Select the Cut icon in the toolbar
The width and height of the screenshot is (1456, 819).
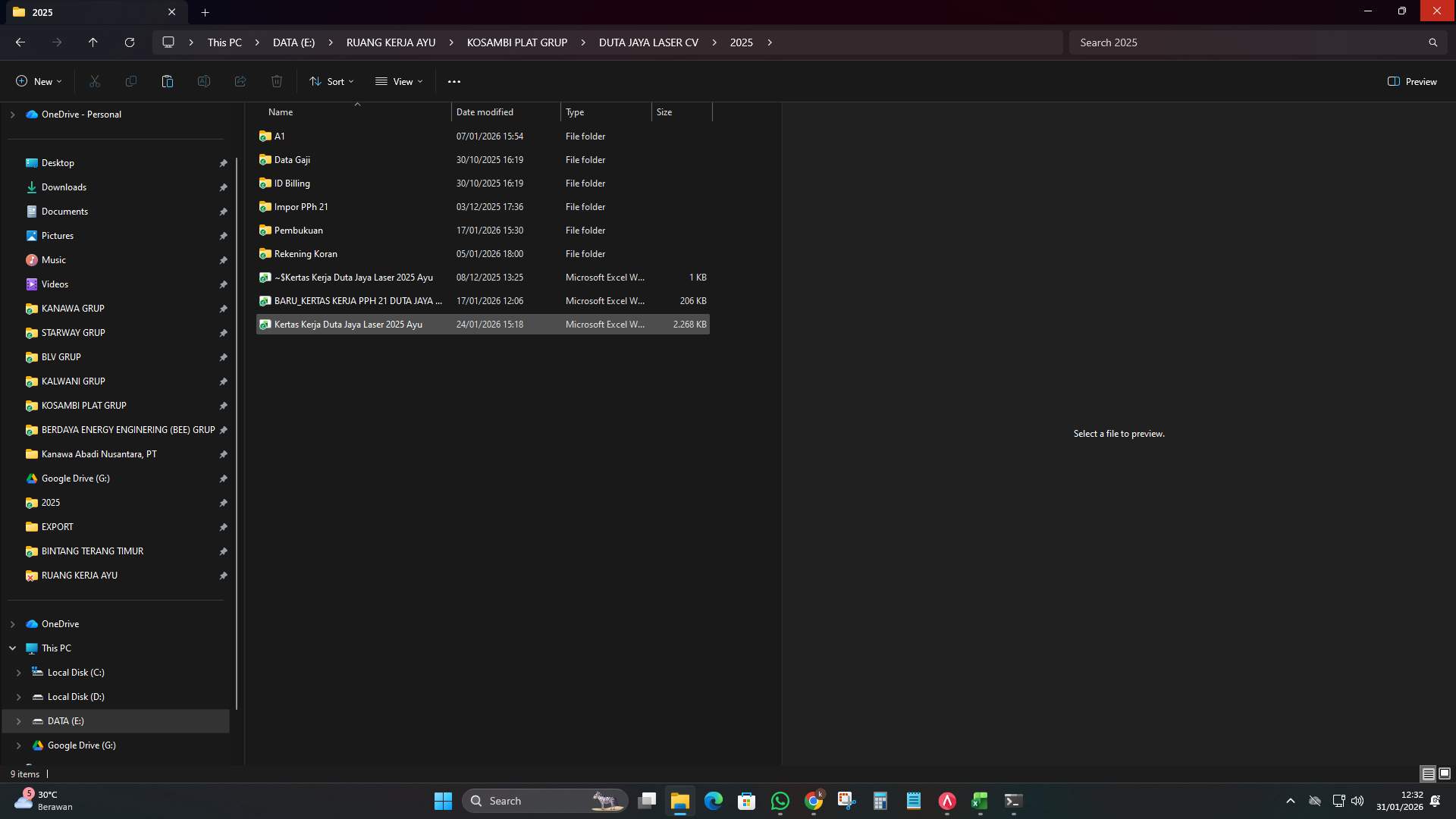94,81
